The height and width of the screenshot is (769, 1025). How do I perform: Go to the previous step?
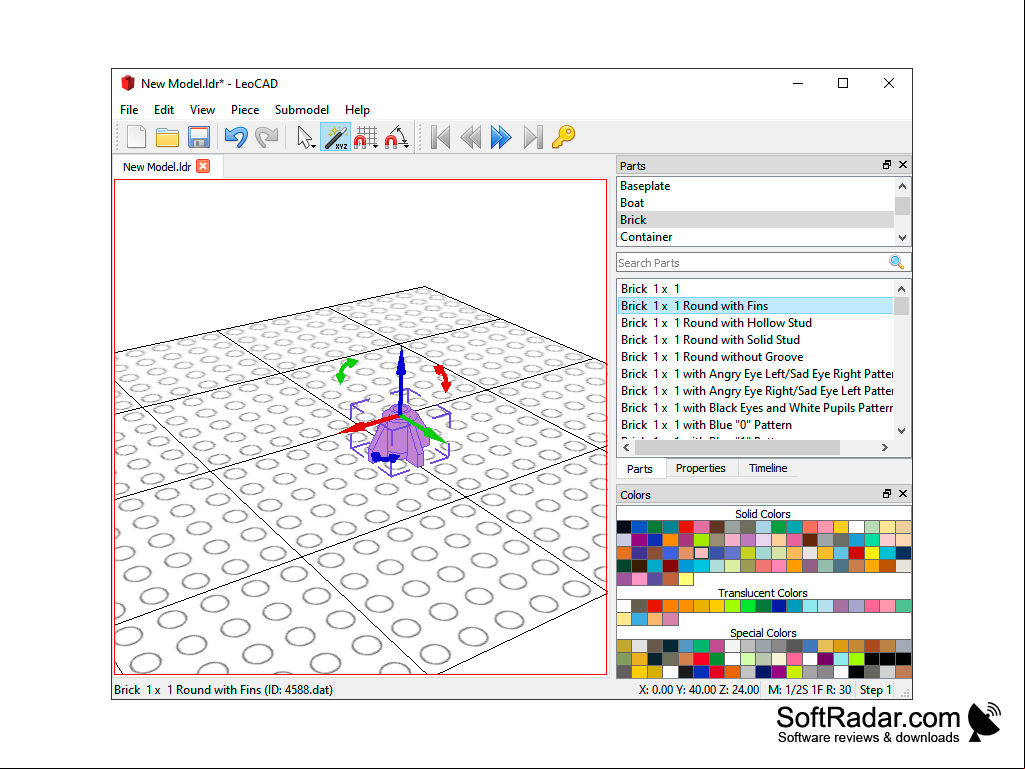click(x=471, y=137)
